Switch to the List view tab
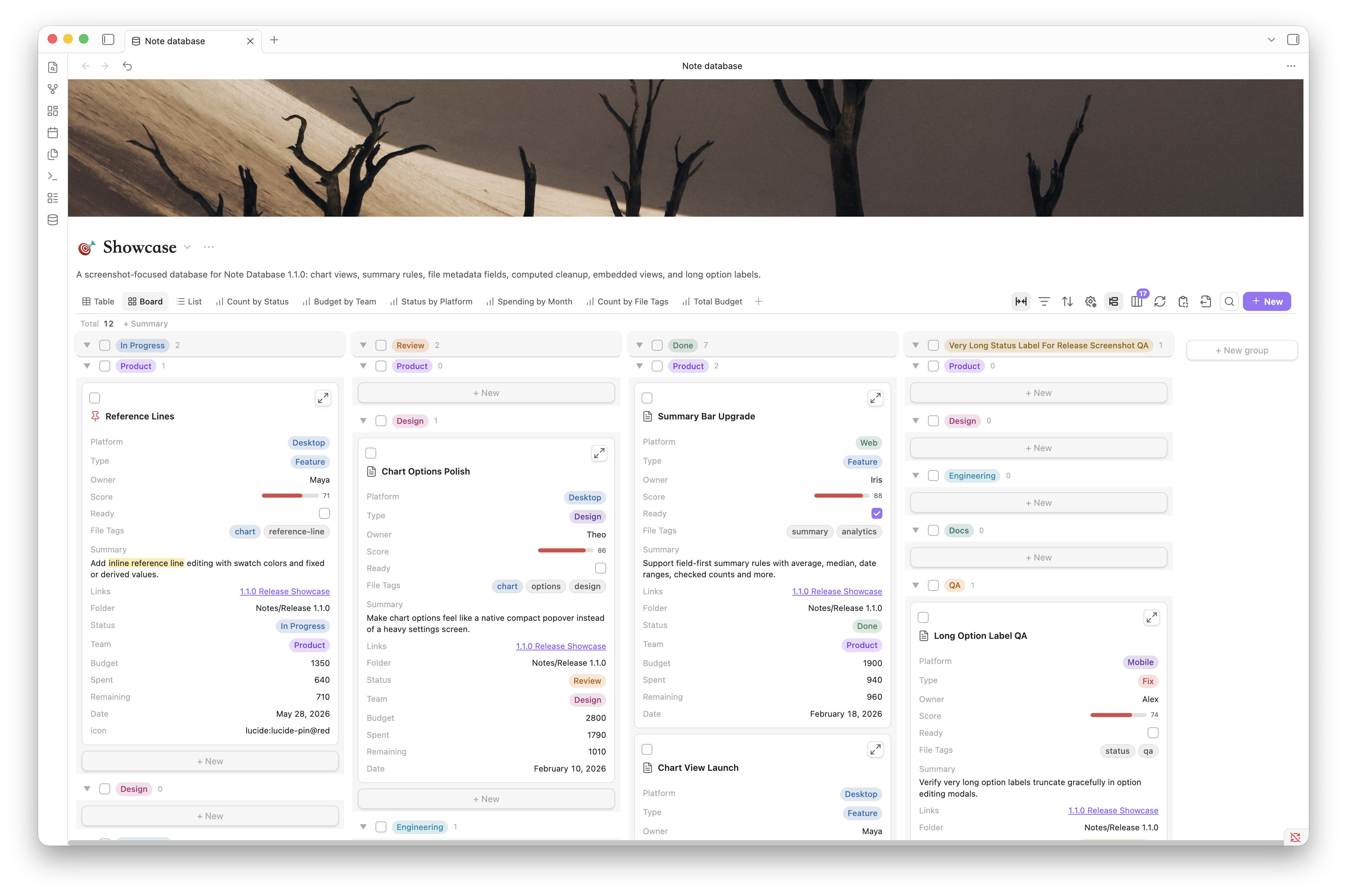 coord(189,301)
